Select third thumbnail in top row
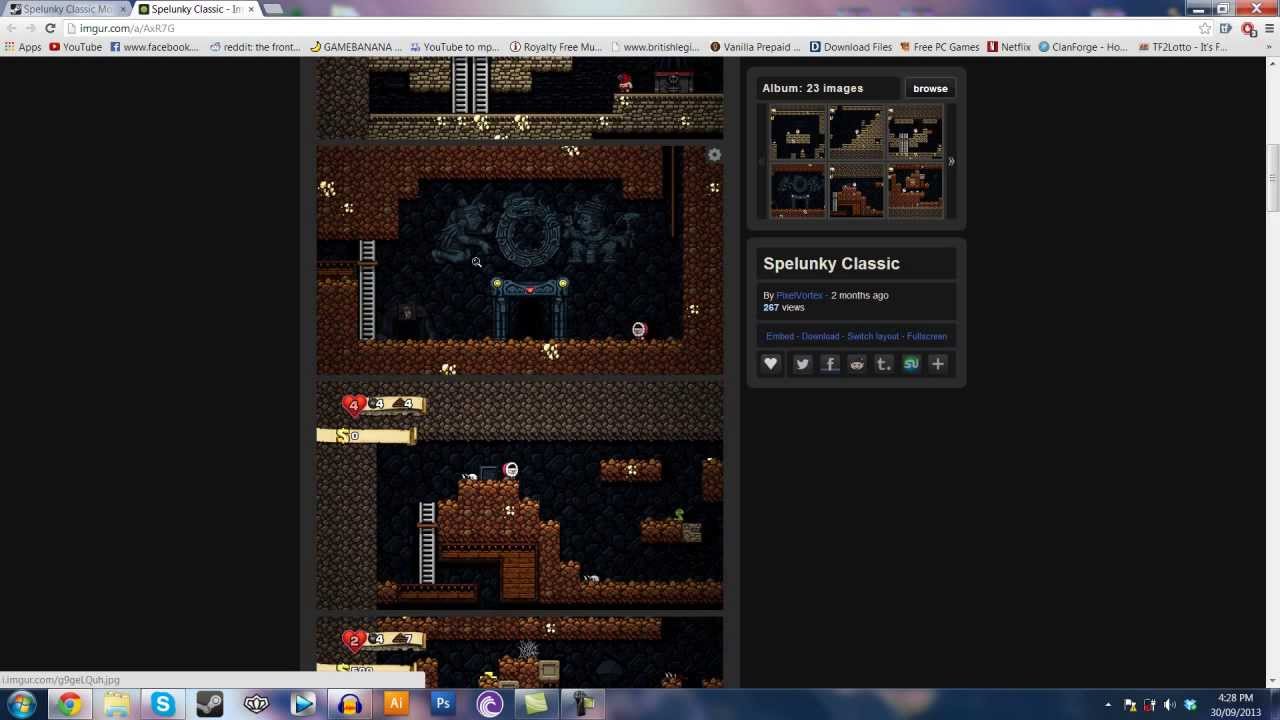The height and width of the screenshot is (720, 1280). (x=915, y=132)
